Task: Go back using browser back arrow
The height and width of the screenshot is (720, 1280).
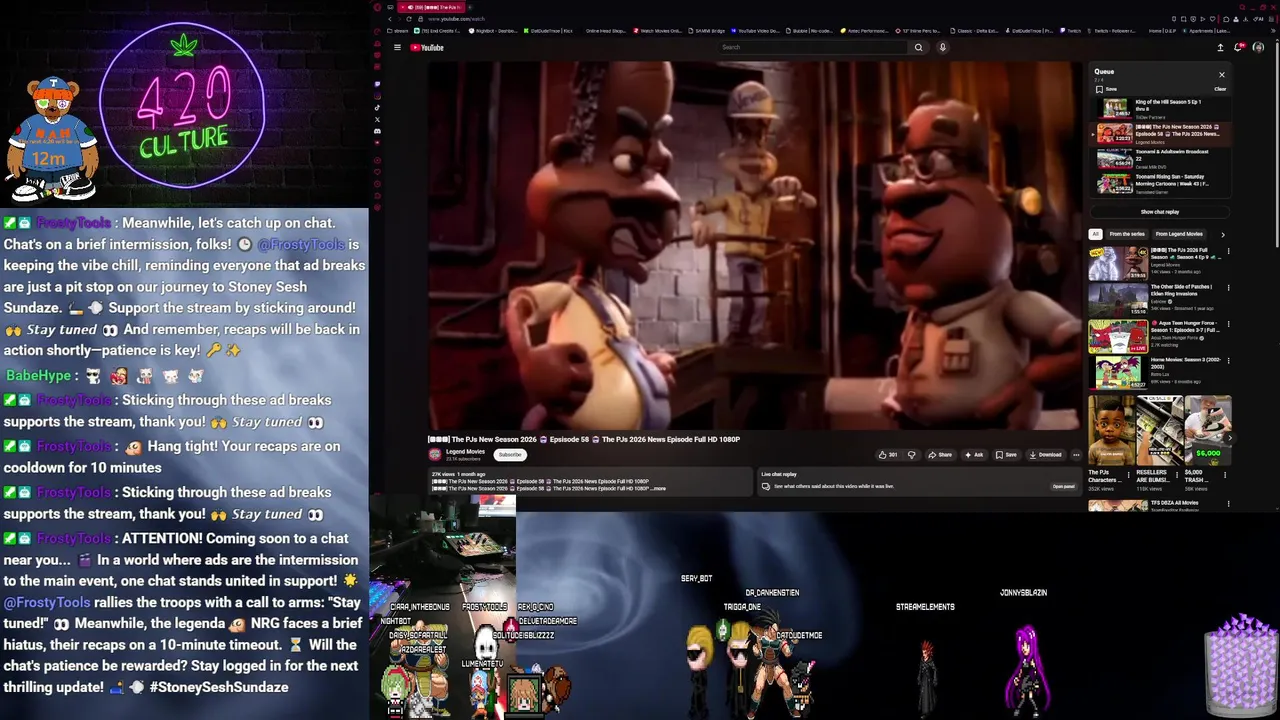Action: click(x=390, y=19)
